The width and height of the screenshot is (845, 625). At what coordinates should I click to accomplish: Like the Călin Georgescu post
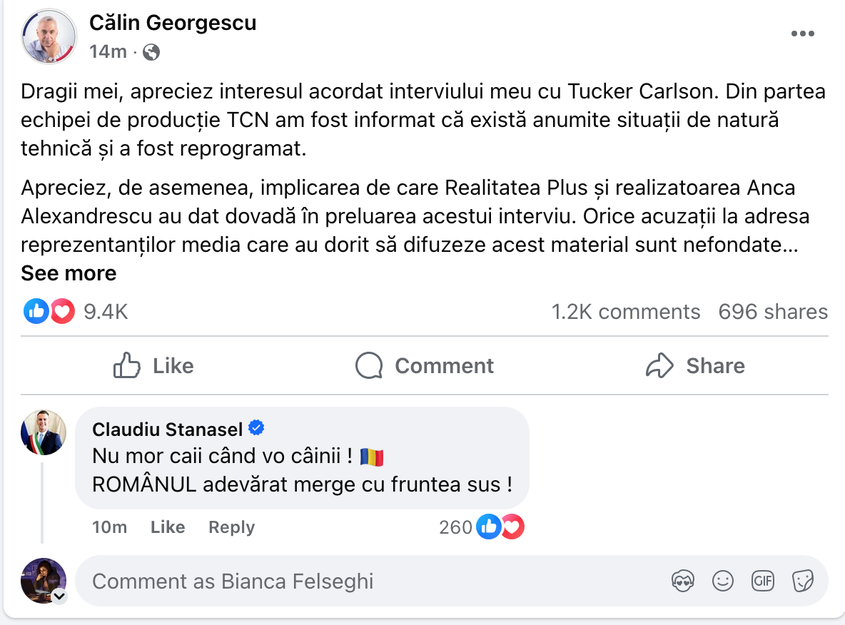[x=153, y=366]
